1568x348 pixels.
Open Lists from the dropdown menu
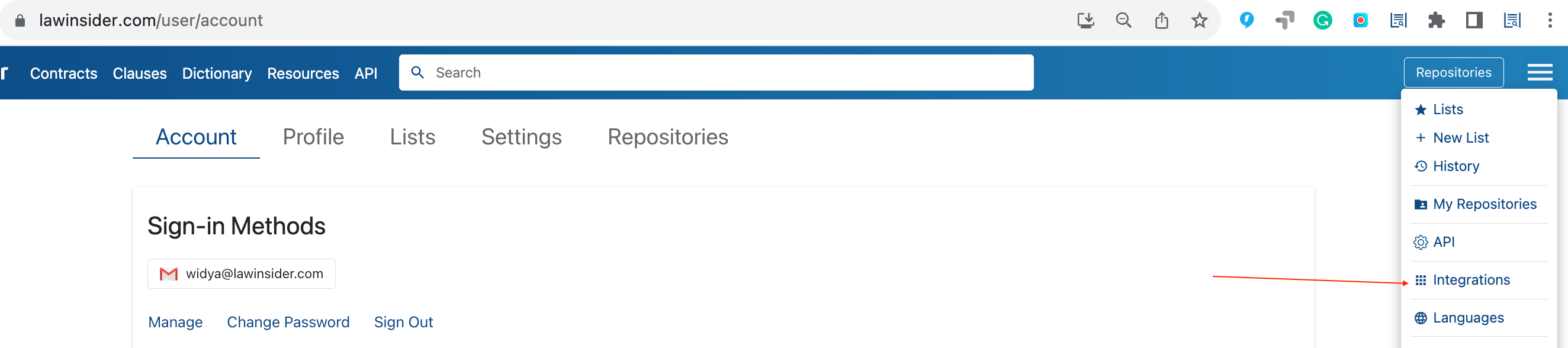1447,109
